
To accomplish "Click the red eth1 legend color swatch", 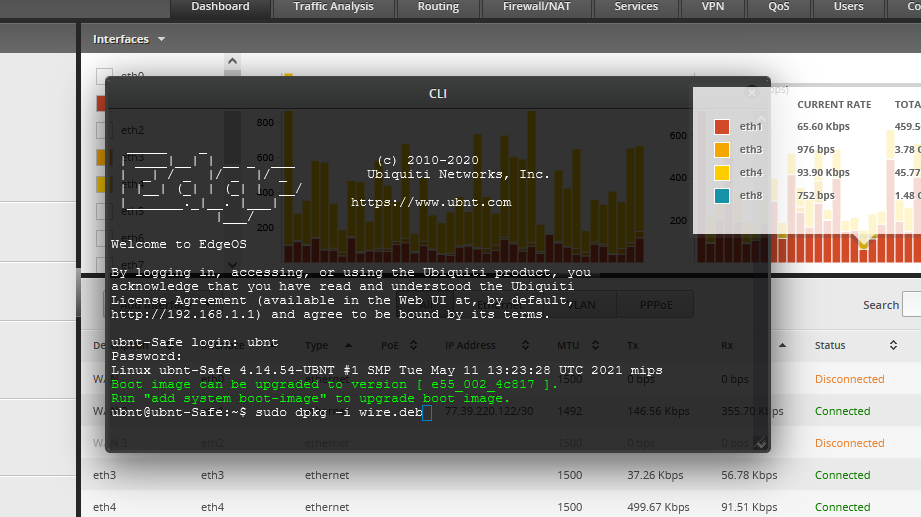I will pos(722,127).
